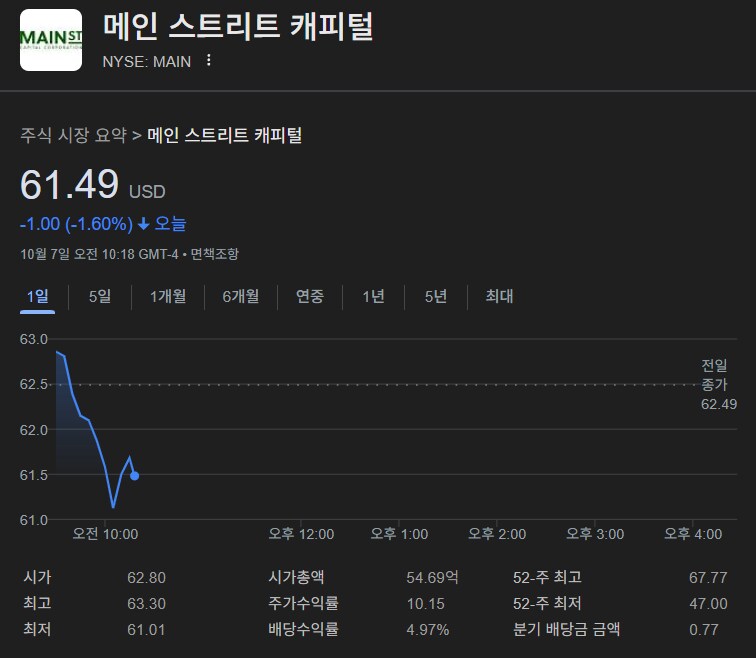Open the three-dot options menu beside NYSE: MAIN
Viewport: 756px width, 658px height.
pos(208,60)
